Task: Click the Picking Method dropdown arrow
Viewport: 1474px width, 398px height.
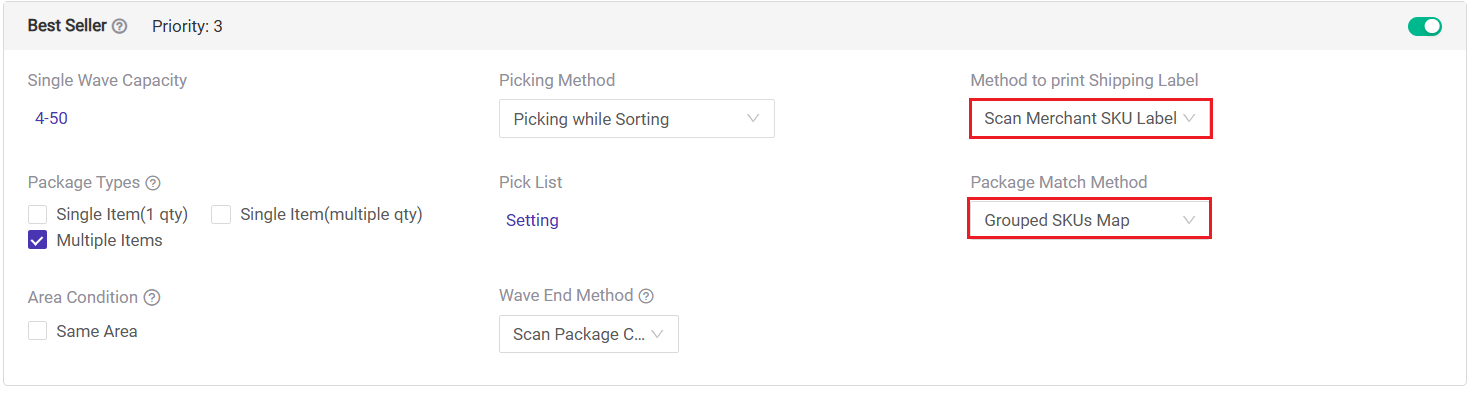Action: click(x=753, y=119)
